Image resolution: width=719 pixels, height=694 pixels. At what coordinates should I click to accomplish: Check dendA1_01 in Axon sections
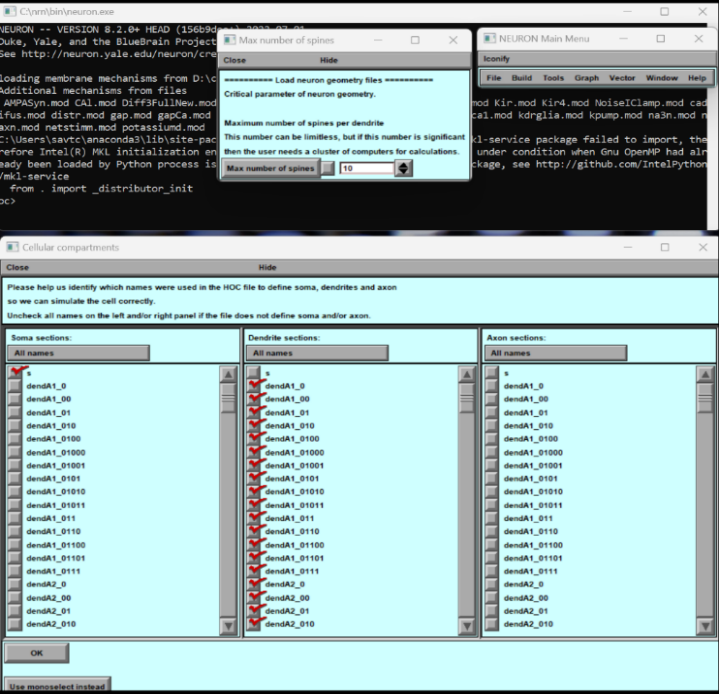[492, 412]
